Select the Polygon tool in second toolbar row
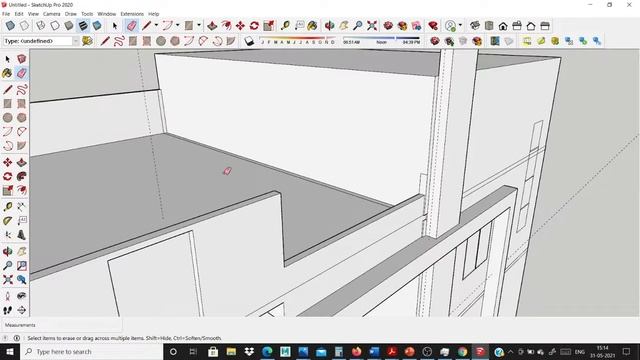 (175, 41)
